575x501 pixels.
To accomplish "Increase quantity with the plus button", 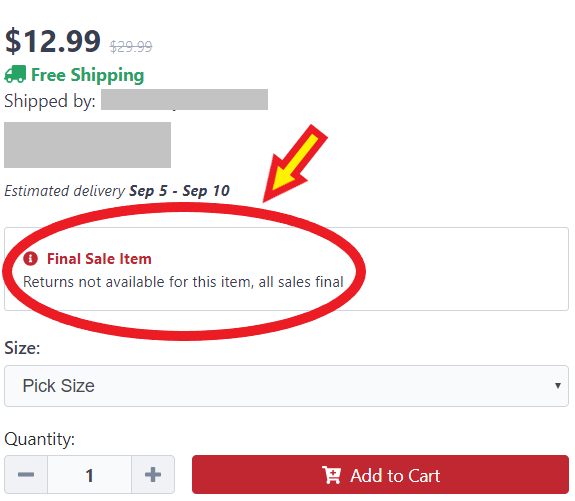I will point(153,475).
